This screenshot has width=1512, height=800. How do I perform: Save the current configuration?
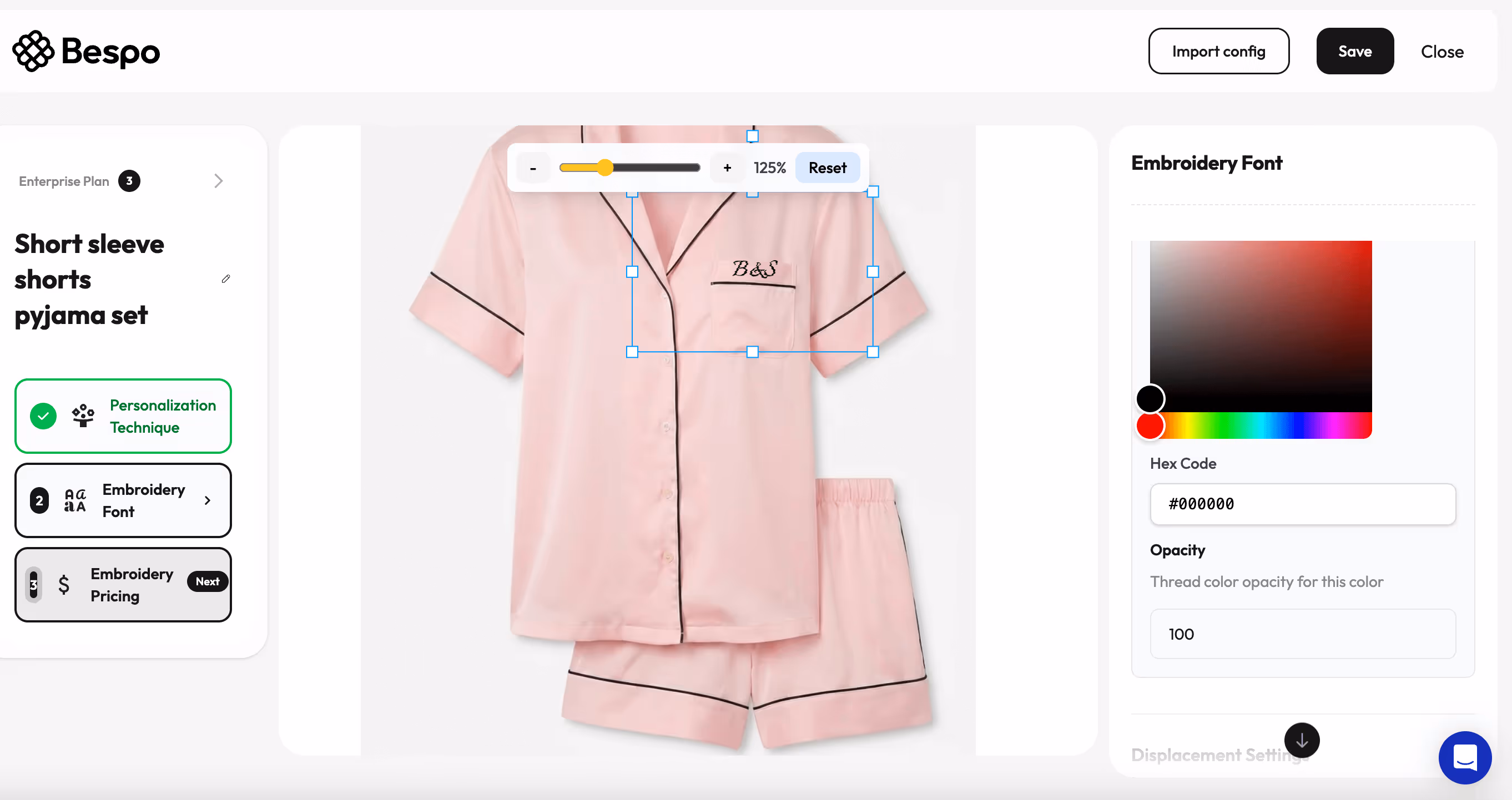point(1355,51)
